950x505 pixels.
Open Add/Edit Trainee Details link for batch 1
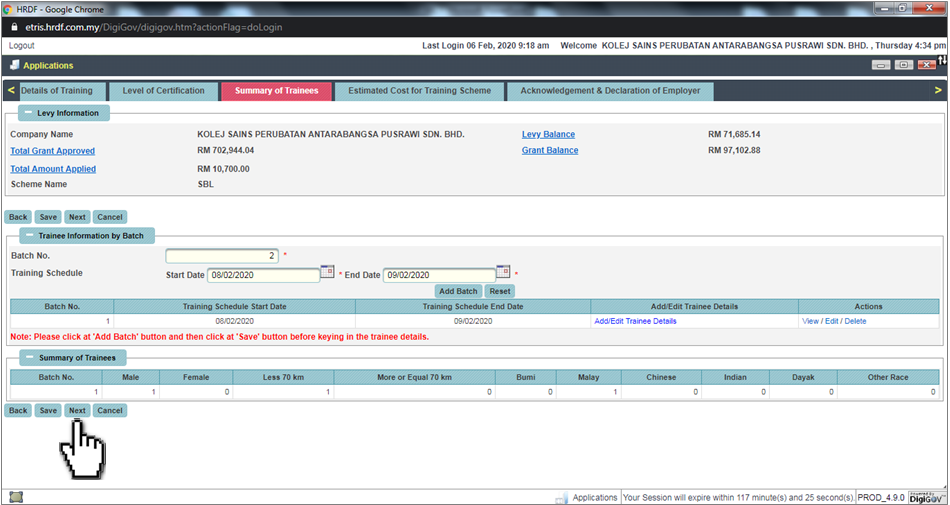(x=636, y=322)
